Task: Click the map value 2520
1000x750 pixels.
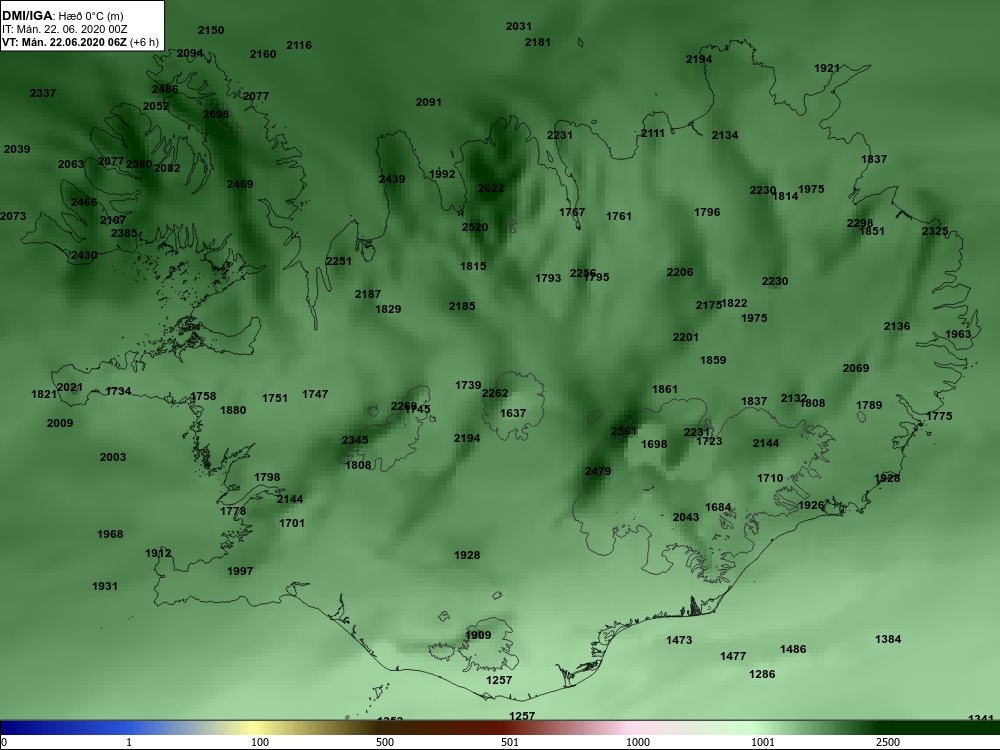Action: pyautogui.click(x=474, y=227)
